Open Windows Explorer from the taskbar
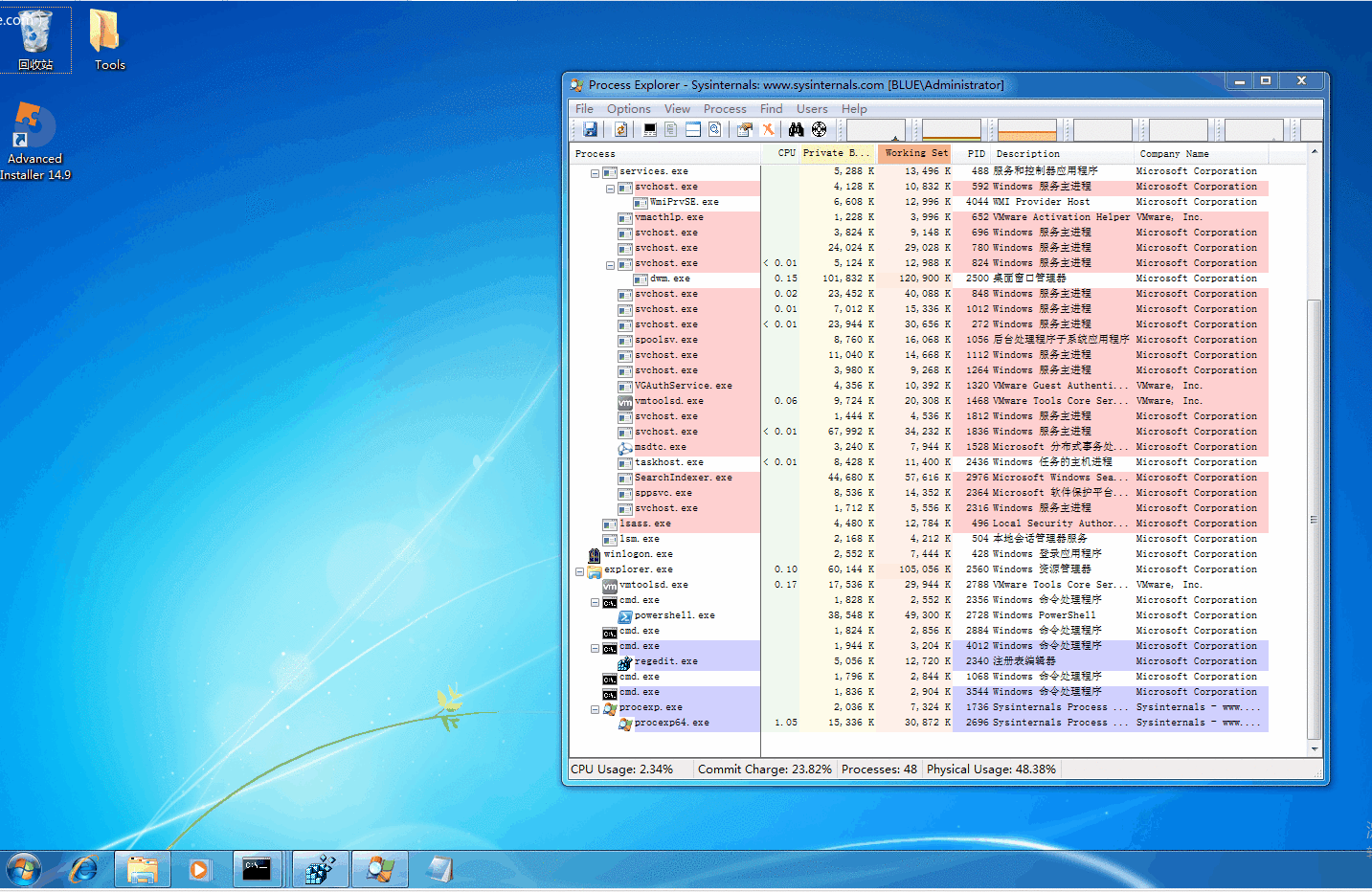 click(143, 869)
